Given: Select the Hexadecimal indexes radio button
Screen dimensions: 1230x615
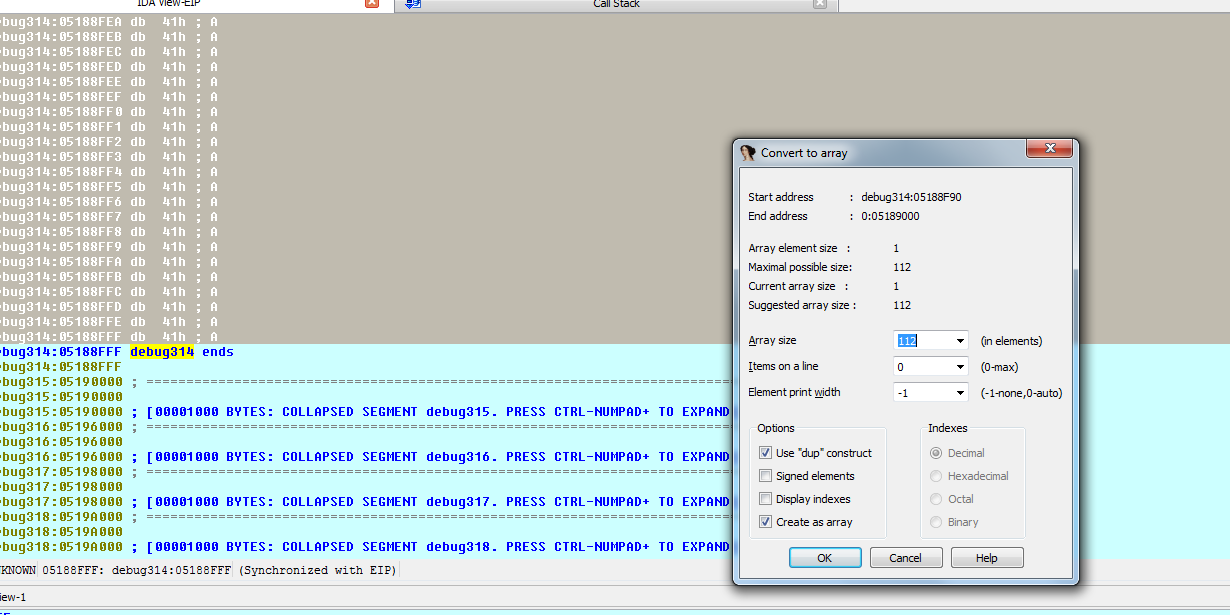Looking at the screenshot, I should [x=937, y=476].
